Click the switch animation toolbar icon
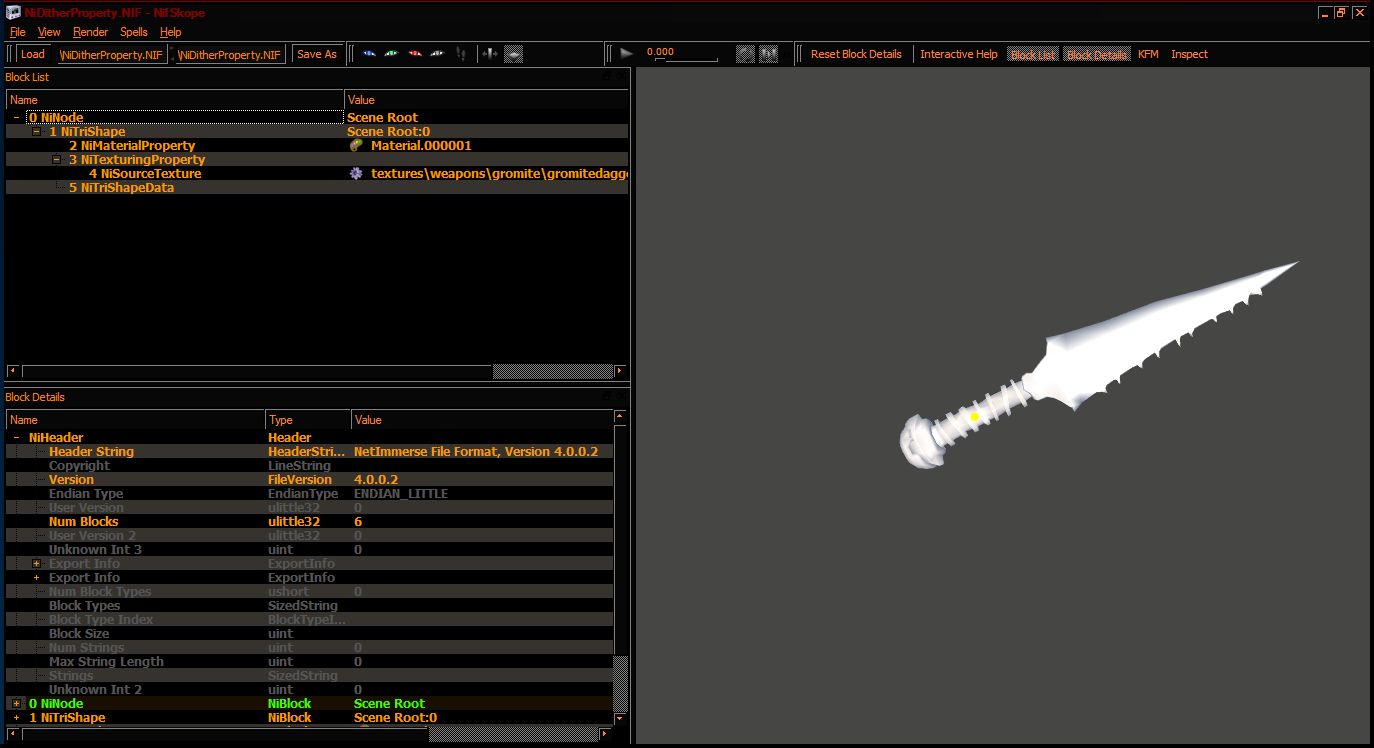 click(x=769, y=54)
